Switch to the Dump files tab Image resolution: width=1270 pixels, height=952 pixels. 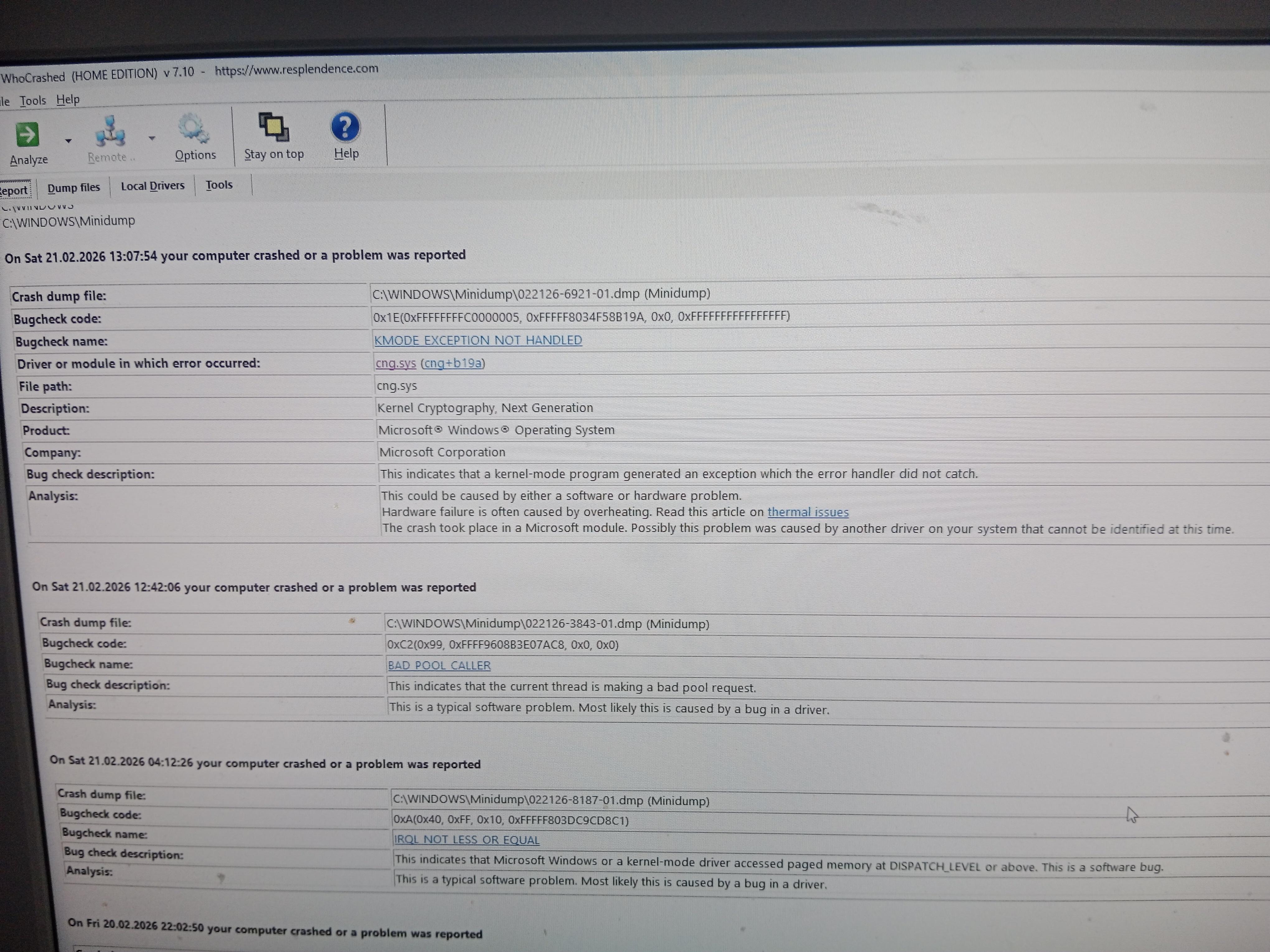pyautogui.click(x=73, y=188)
